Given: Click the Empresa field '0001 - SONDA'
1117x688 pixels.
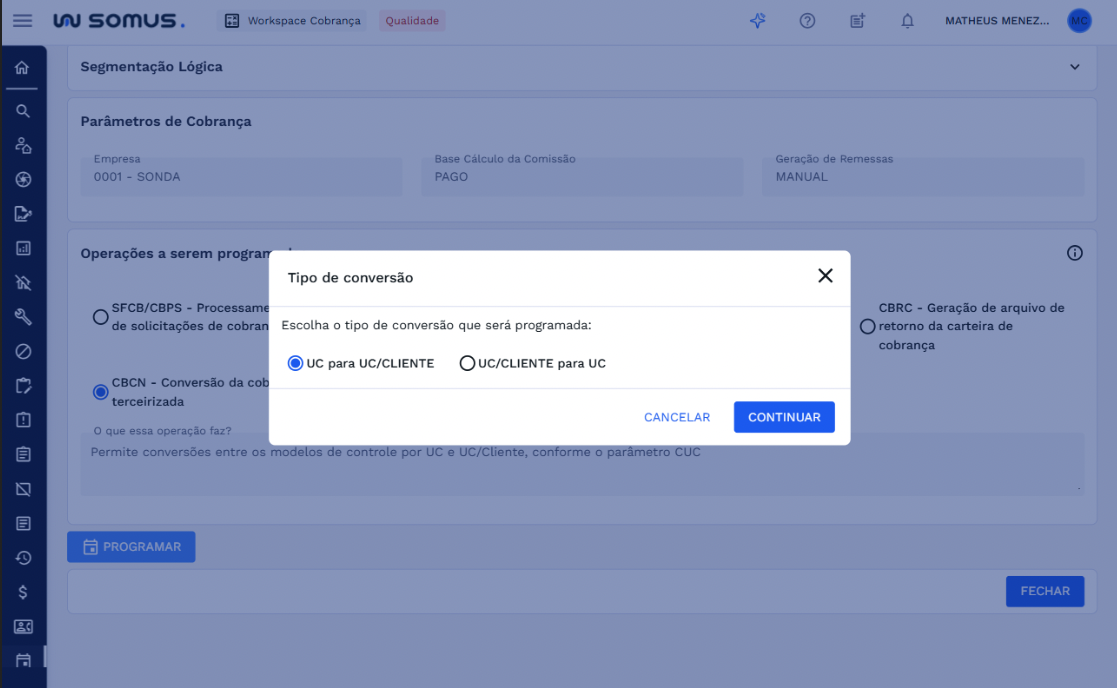Looking at the screenshot, I should point(241,176).
